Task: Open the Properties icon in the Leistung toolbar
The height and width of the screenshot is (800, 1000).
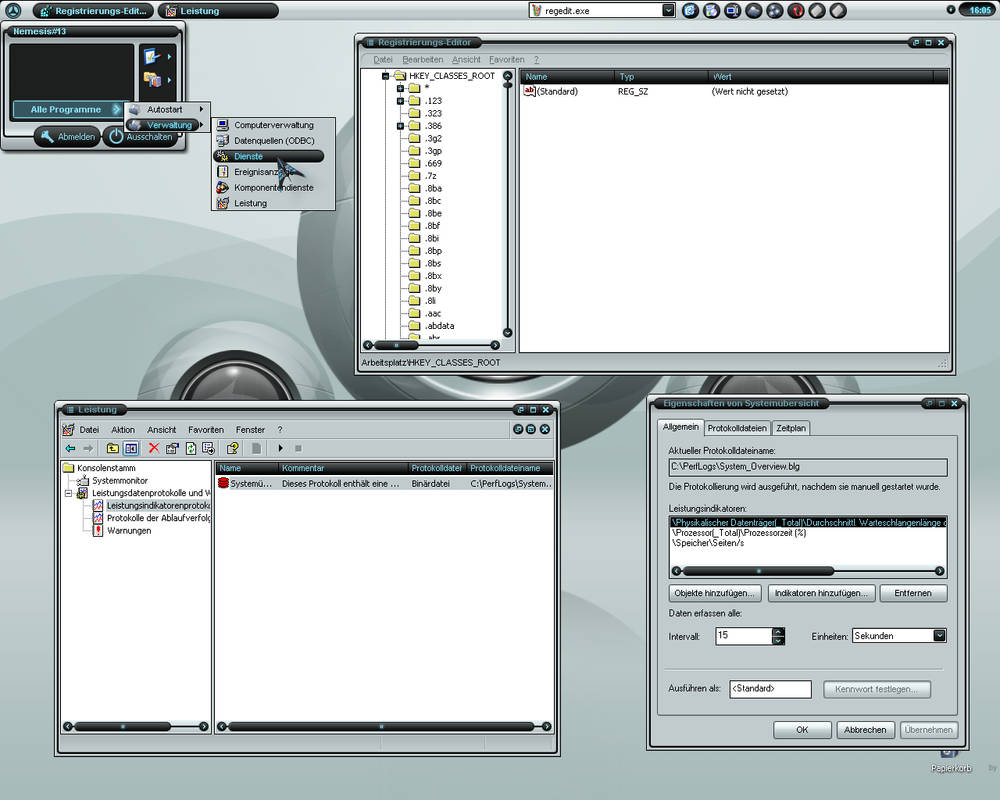Action: (x=173, y=448)
